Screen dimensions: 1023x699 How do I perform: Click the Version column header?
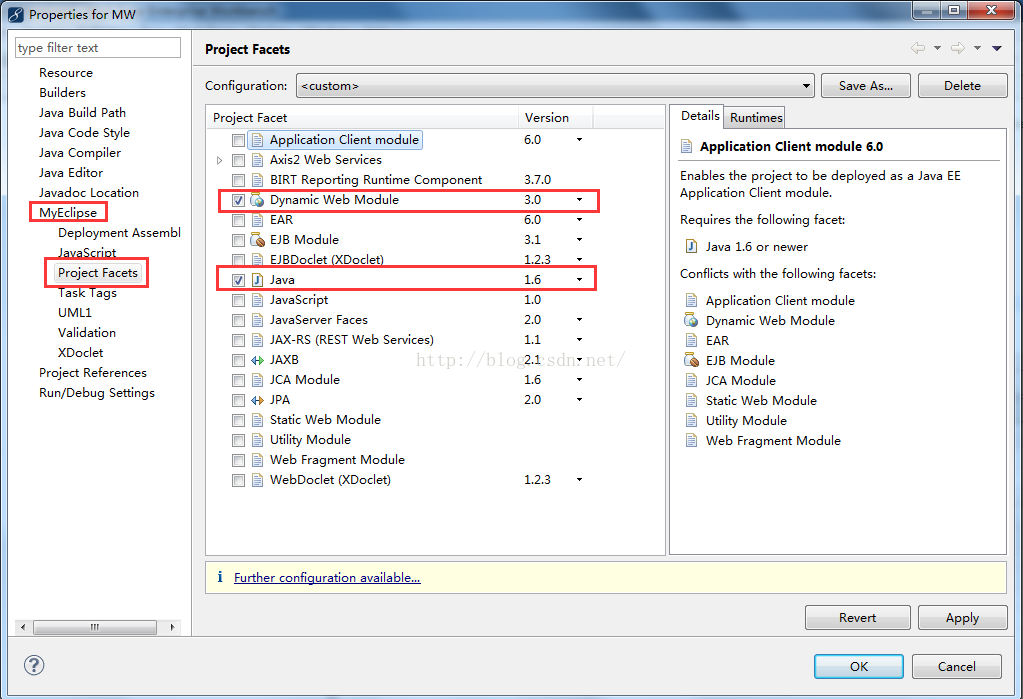(x=555, y=117)
